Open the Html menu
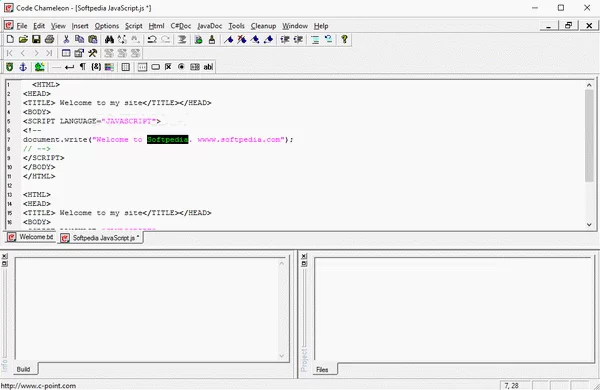 [156, 26]
